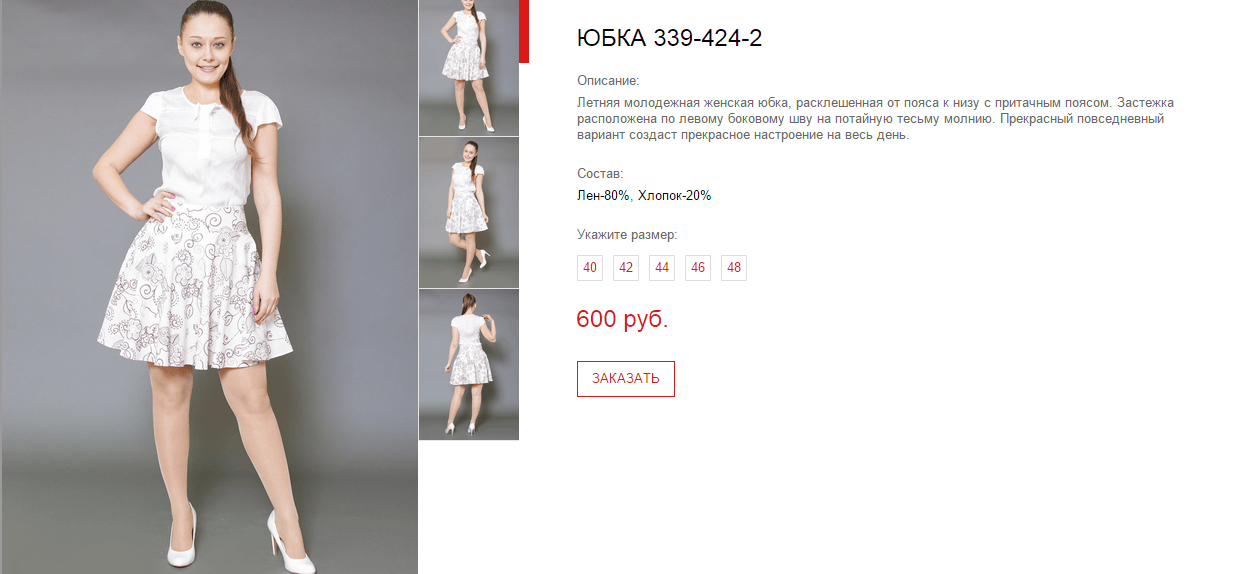Click the red vertical thumbnail indicator bar
This screenshot has height=574, width=1234.
pos(524,31)
